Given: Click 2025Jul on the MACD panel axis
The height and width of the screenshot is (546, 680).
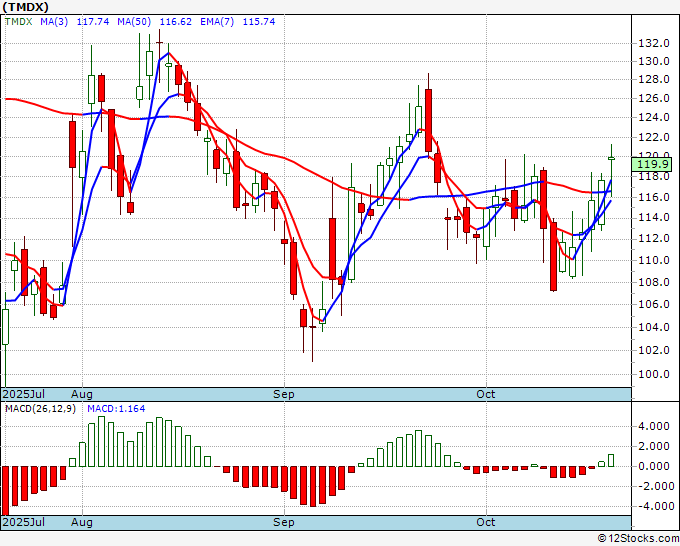Looking at the screenshot, I should coord(24,522).
